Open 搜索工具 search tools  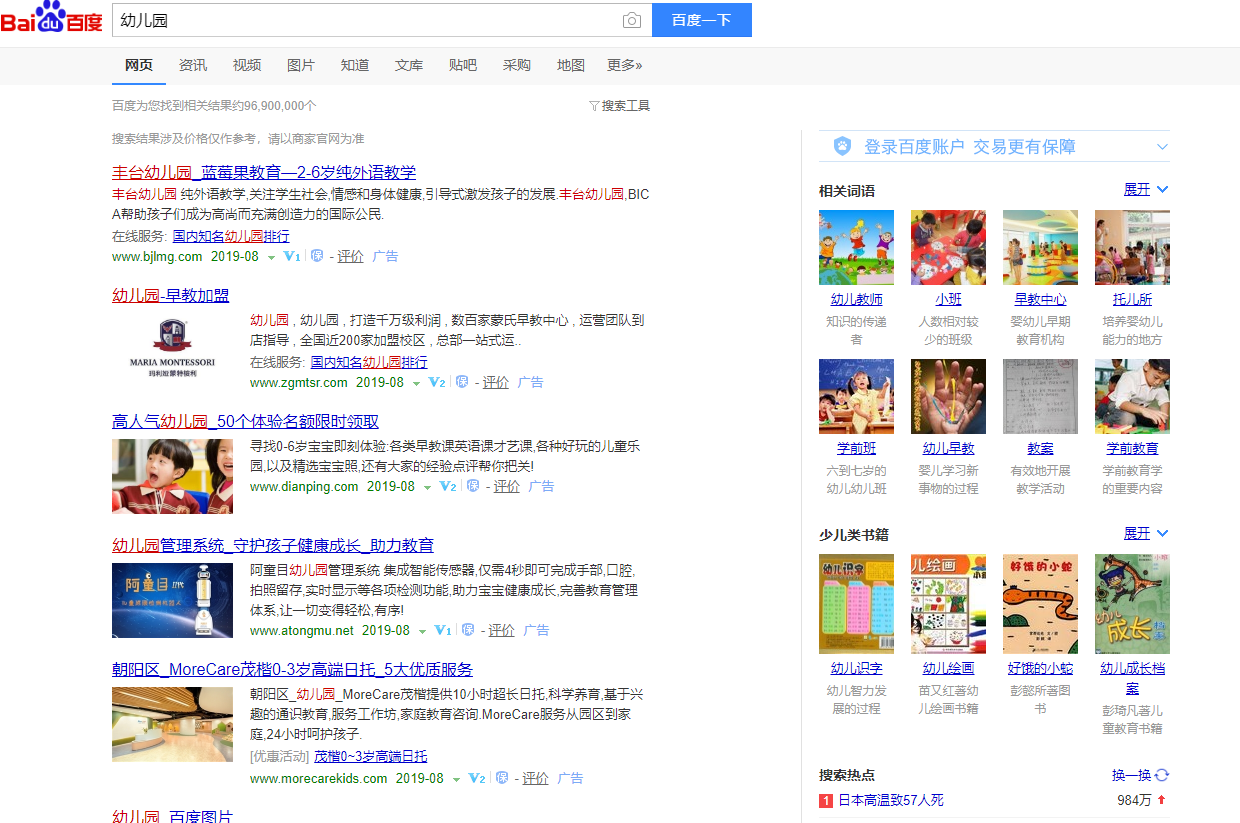coord(626,106)
